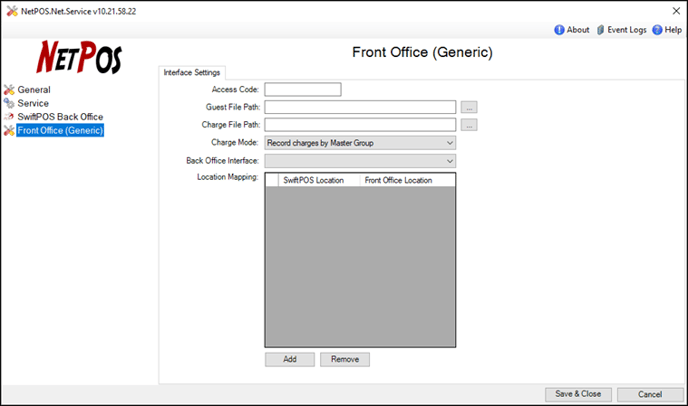Click the Front Office Location column header
The height and width of the screenshot is (406, 688).
[407, 180]
